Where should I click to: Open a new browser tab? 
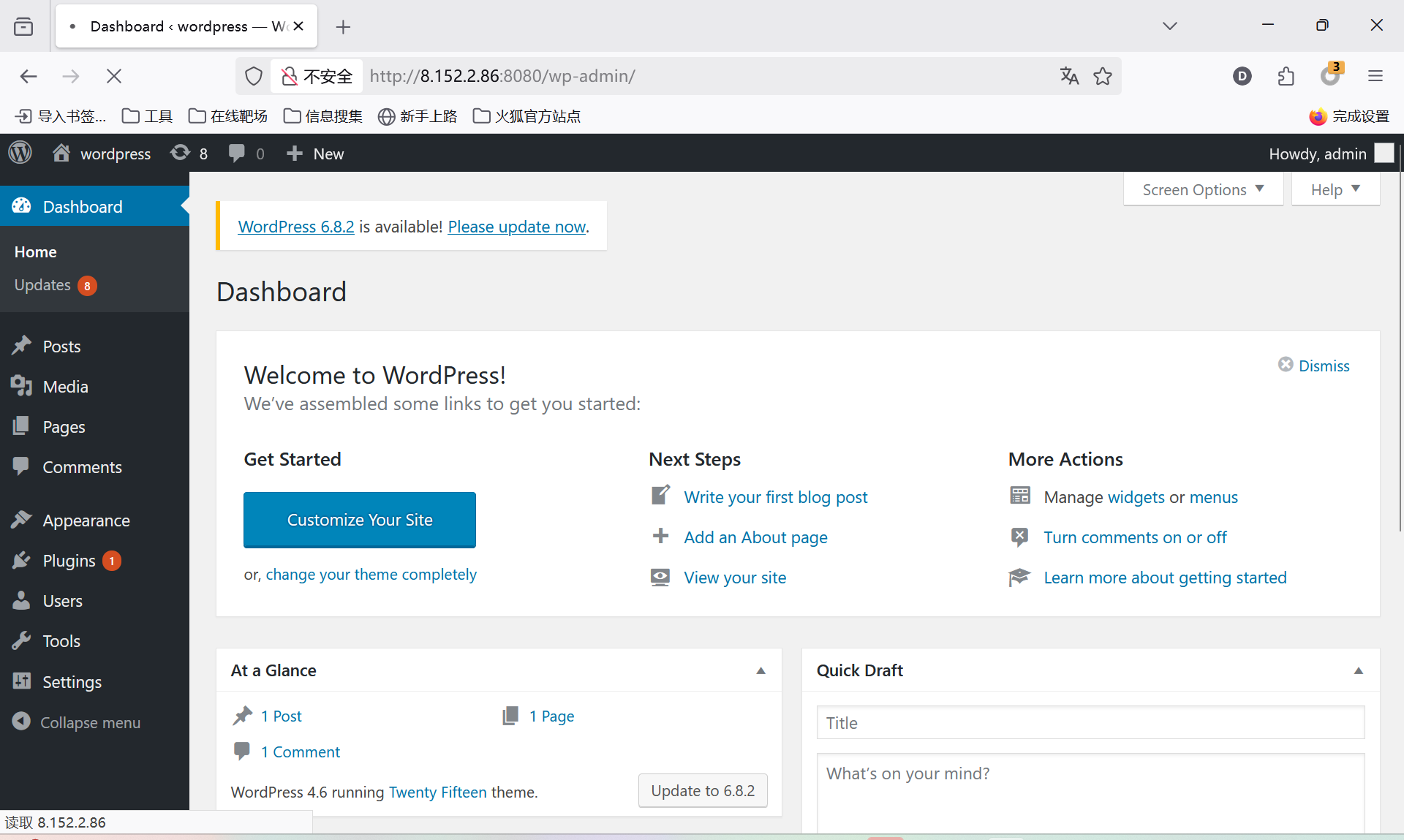[343, 27]
